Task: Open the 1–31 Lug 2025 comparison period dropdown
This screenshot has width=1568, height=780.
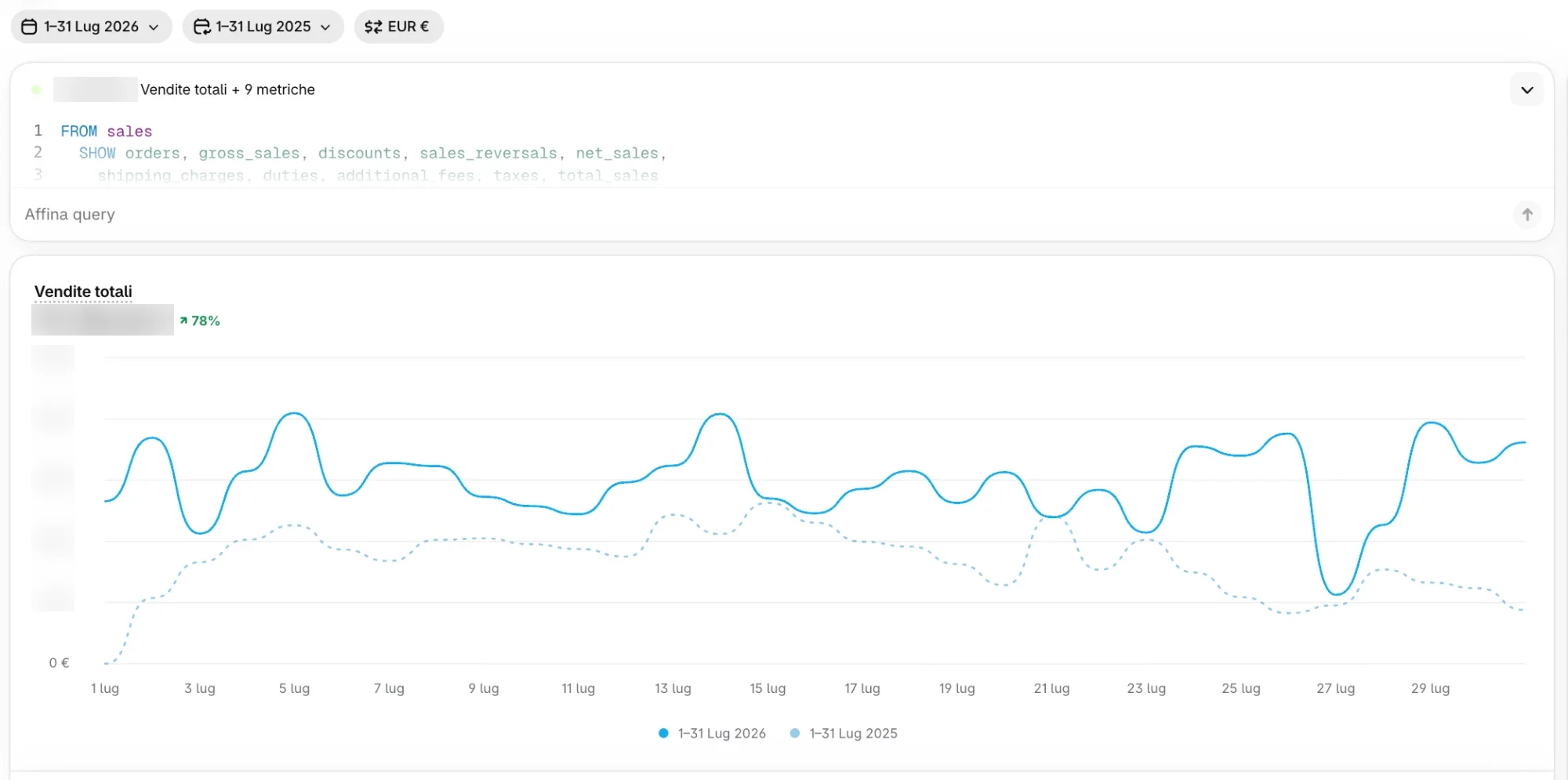Action: (x=263, y=27)
